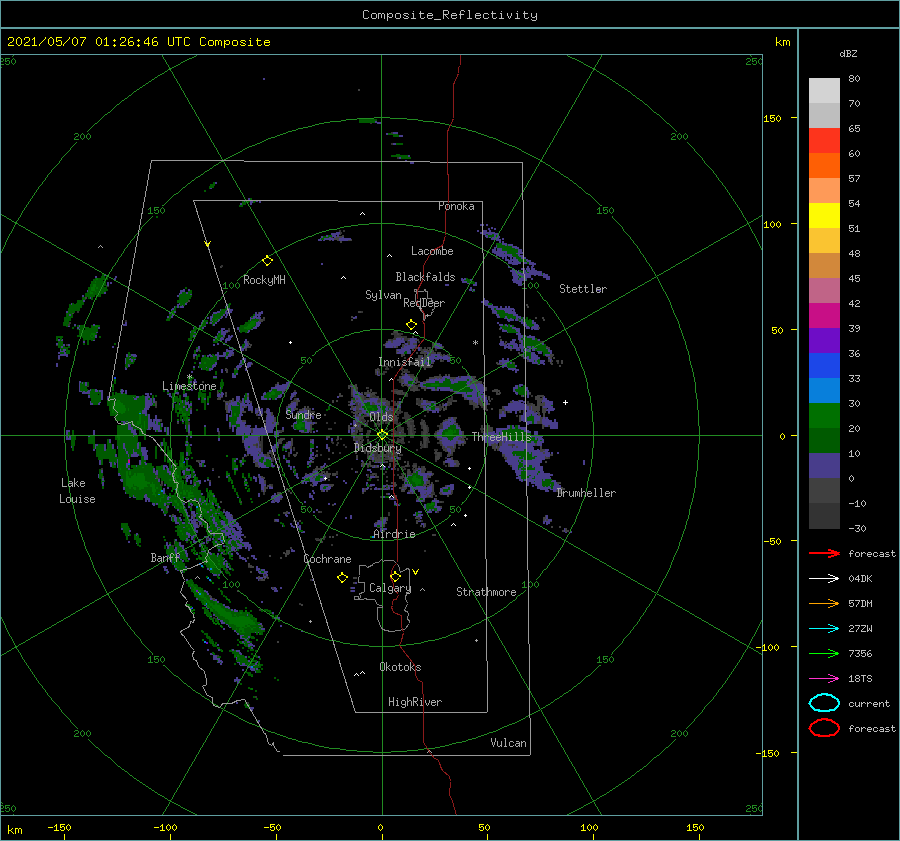Image resolution: width=900 pixels, height=841 pixels.
Task: Click the 0 dBZ purple color swatch
Action: pyautogui.click(x=824, y=466)
